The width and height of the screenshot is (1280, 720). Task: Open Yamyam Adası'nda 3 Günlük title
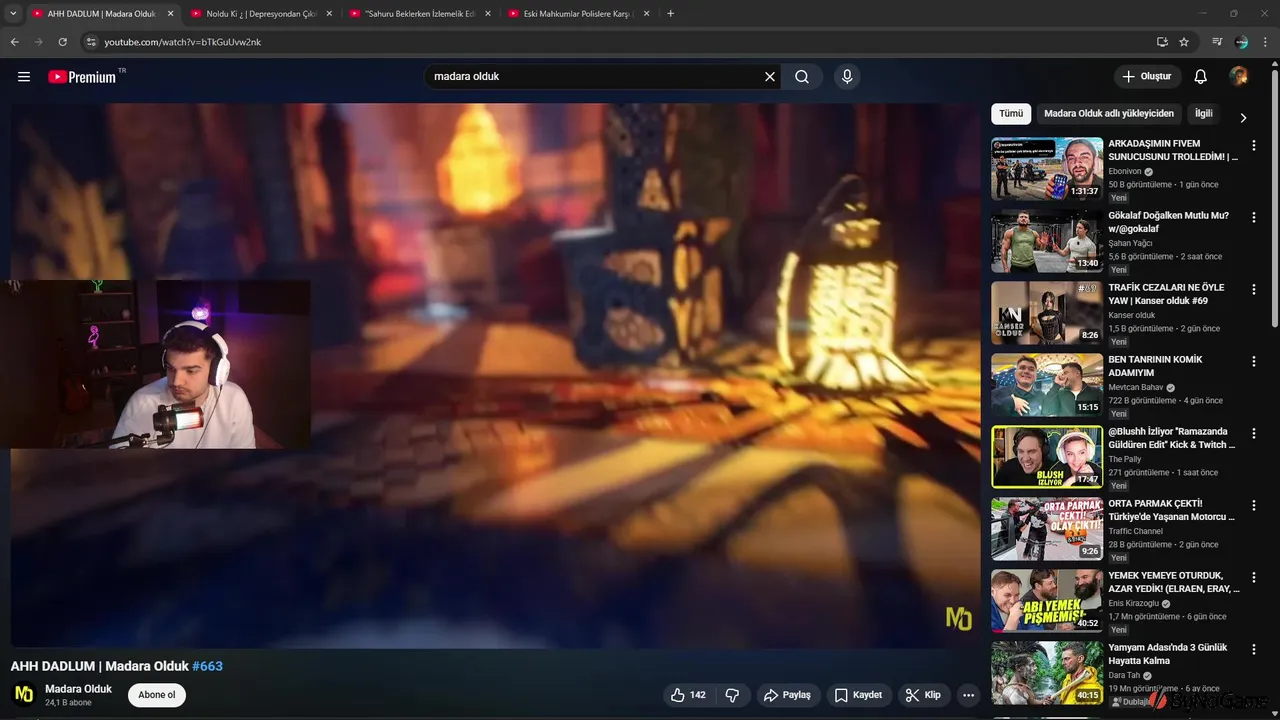1168,654
